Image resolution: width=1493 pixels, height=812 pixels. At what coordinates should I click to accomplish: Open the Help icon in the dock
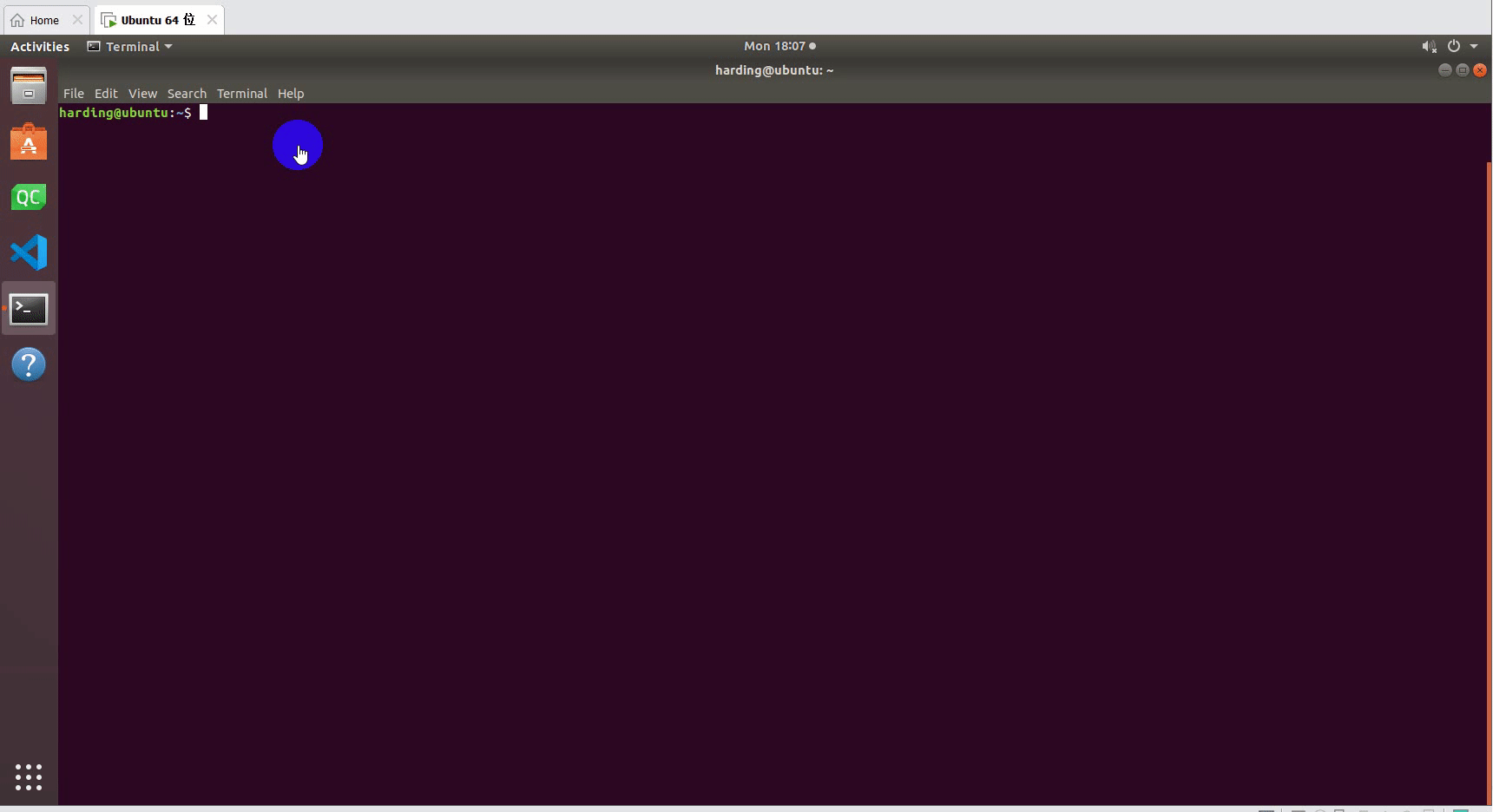point(29,364)
